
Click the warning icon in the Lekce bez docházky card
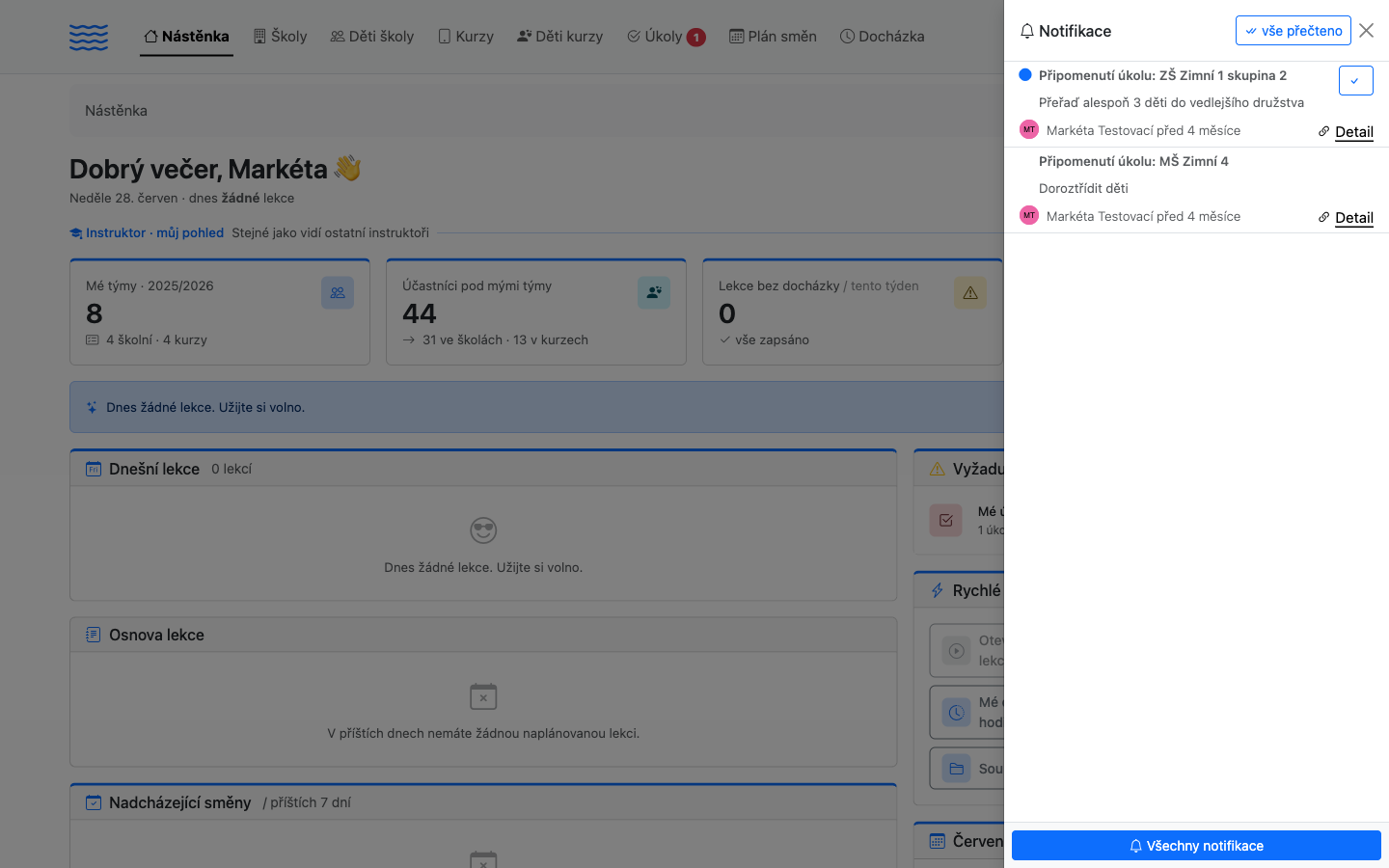(x=970, y=292)
